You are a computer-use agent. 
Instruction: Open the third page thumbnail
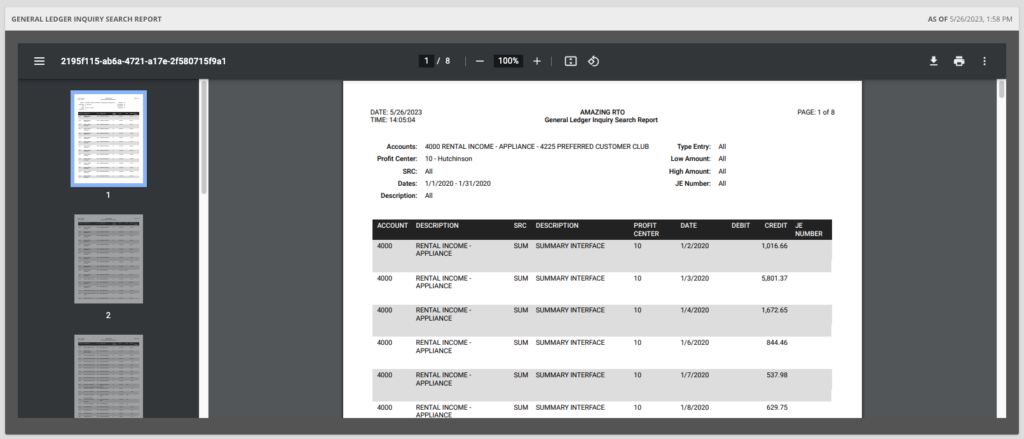pos(108,375)
